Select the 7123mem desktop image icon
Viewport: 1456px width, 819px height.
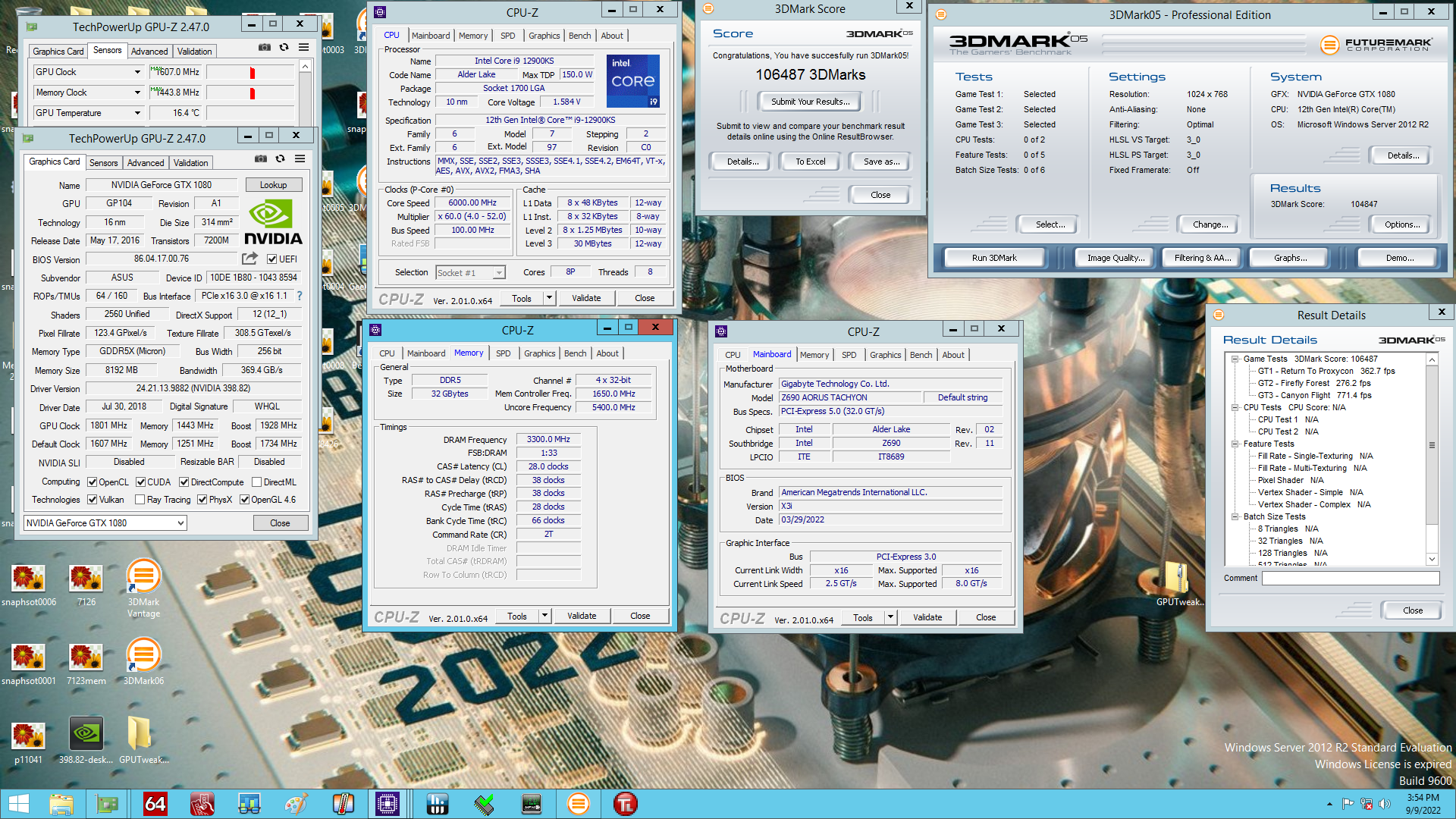(86, 664)
